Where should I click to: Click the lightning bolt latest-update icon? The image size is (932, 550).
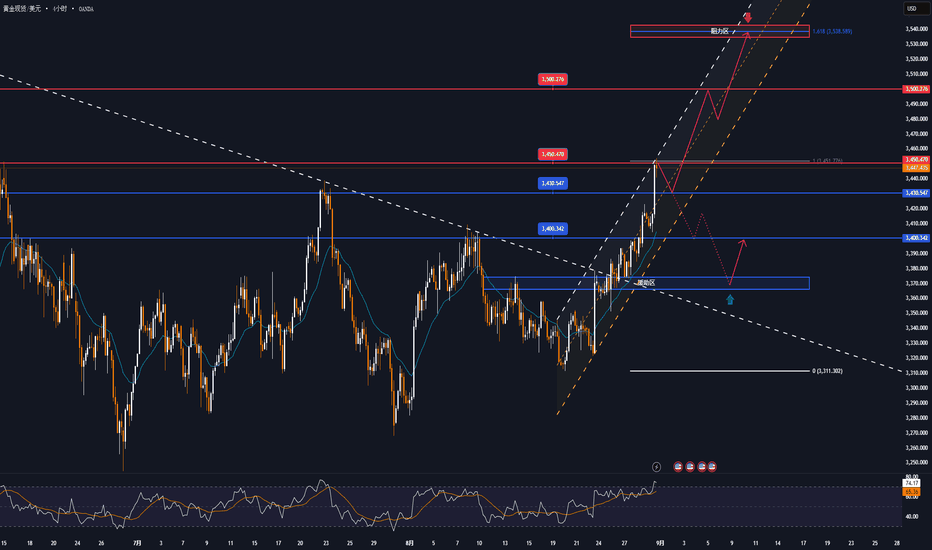pyautogui.click(x=656, y=467)
